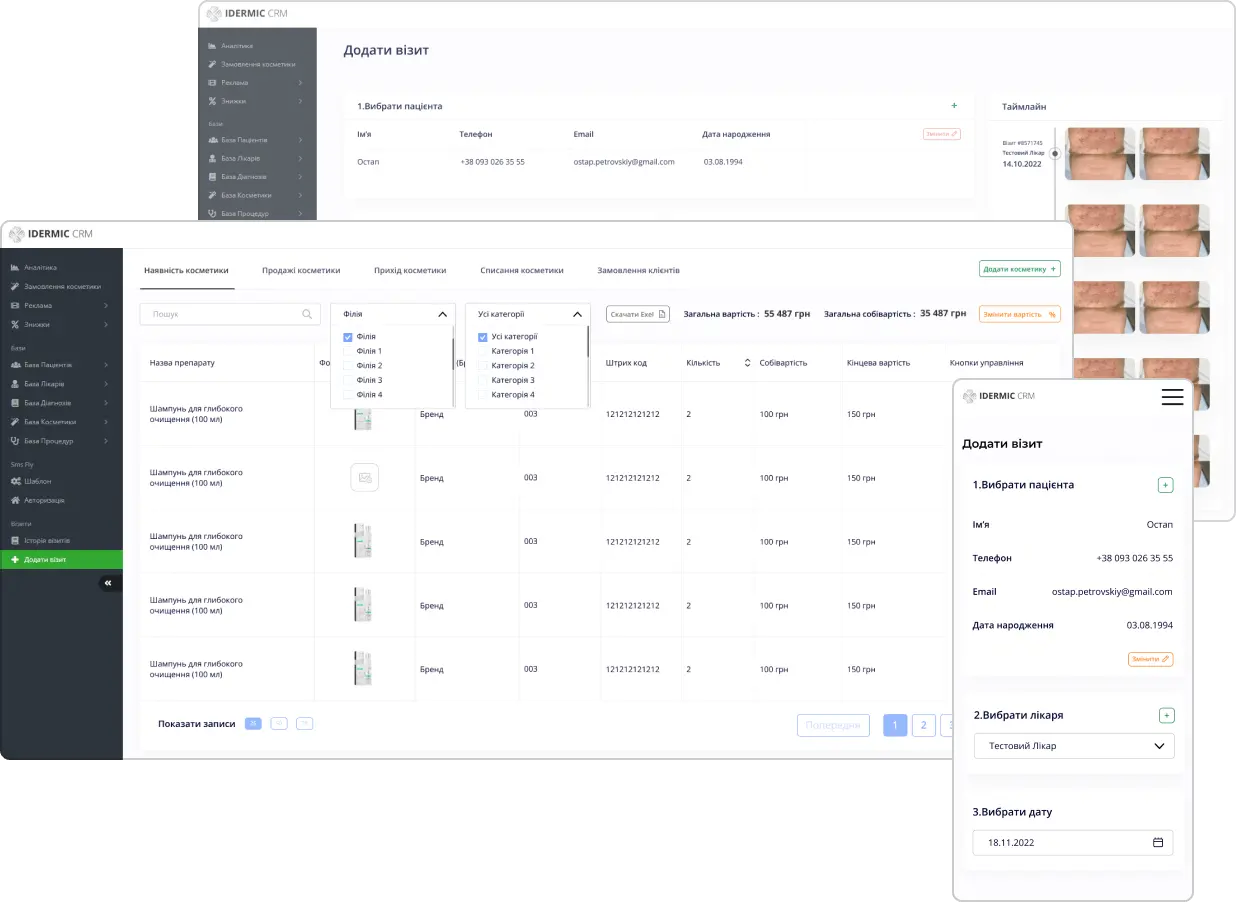
Task: Click the calendar icon in date field
Action: pos(1158,842)
